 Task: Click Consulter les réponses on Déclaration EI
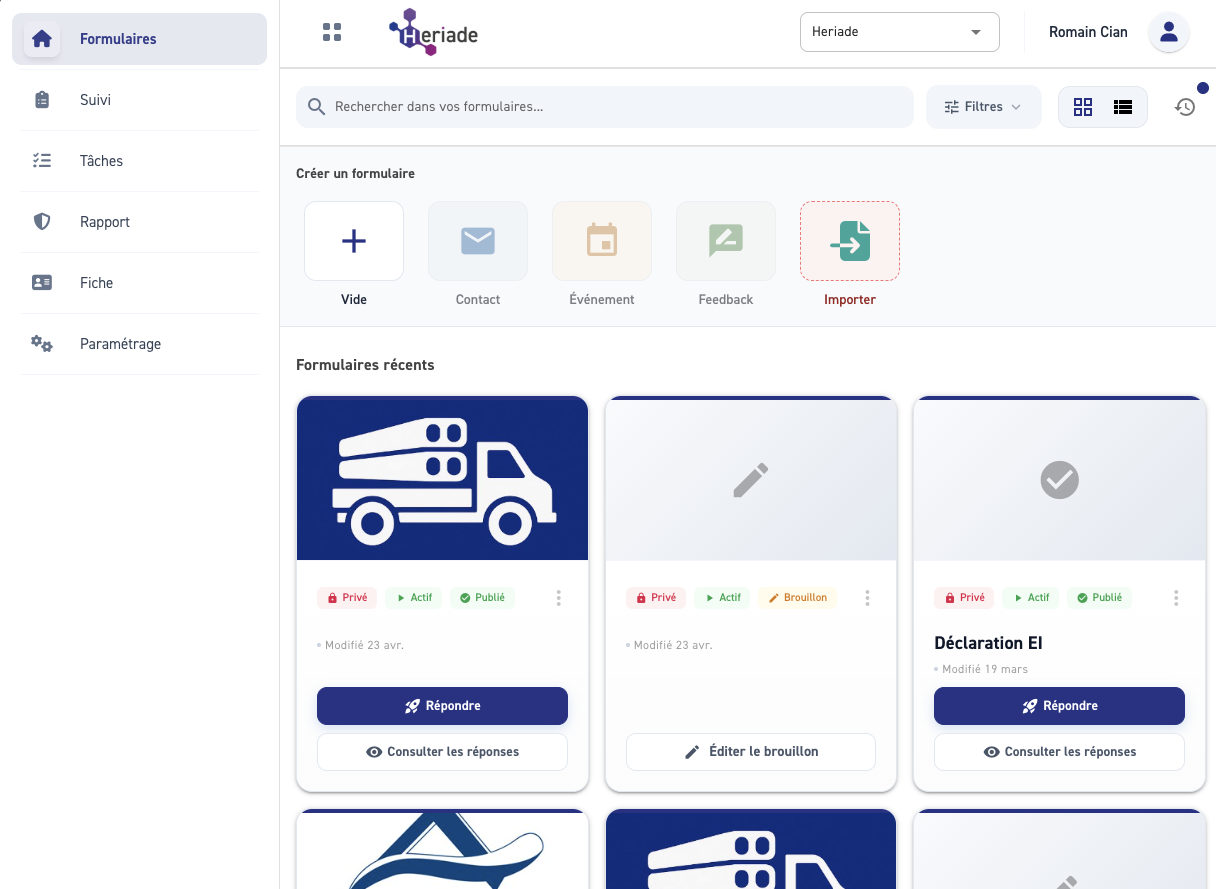click(x=1060, y=752)
